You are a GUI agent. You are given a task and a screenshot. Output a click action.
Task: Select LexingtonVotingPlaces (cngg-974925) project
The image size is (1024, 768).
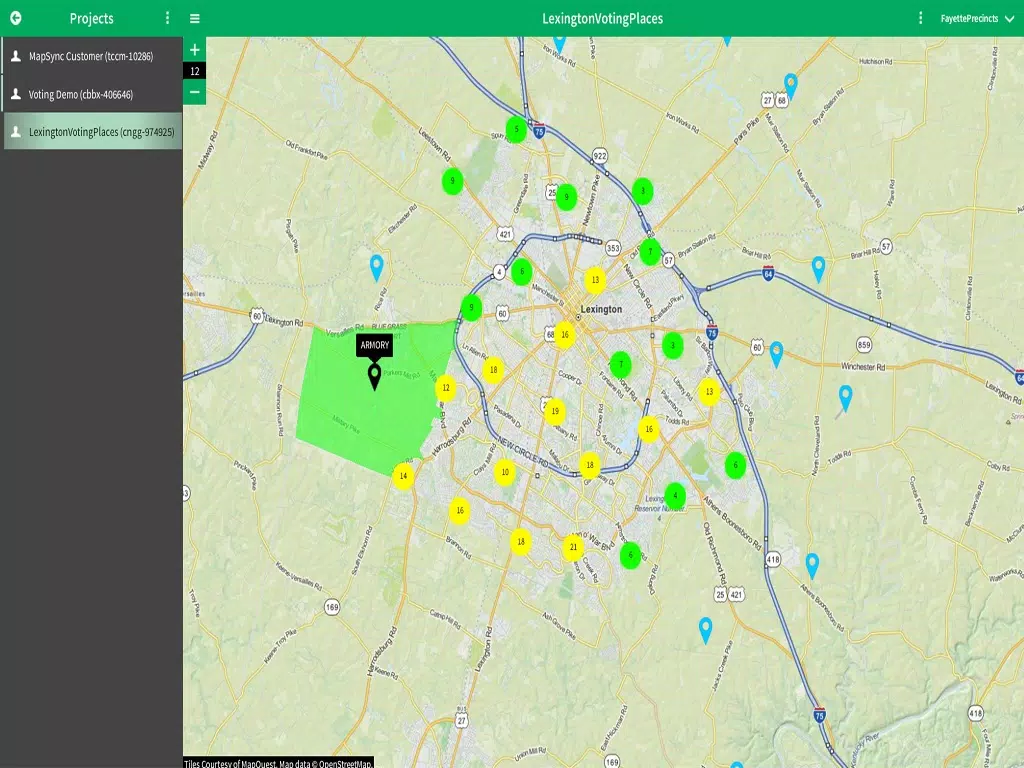pyautogui.click(x=93, y=131)
